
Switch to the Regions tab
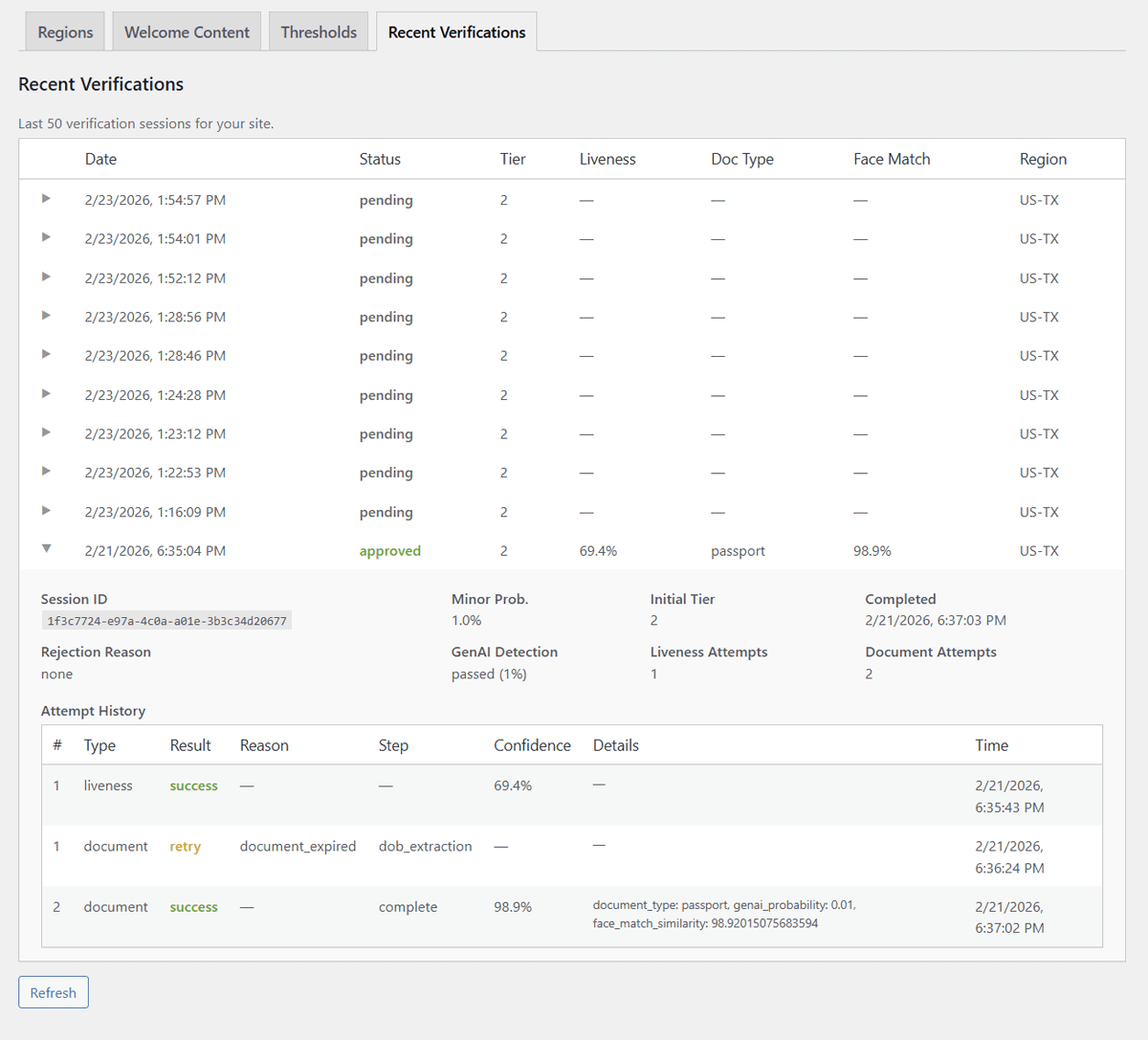(x=65, y=33)
